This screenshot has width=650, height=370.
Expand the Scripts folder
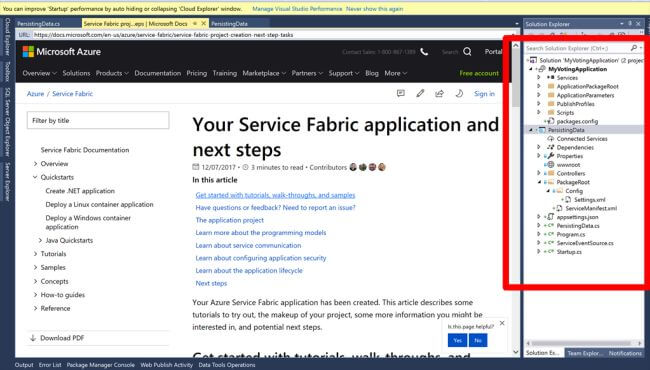(539, 112)
